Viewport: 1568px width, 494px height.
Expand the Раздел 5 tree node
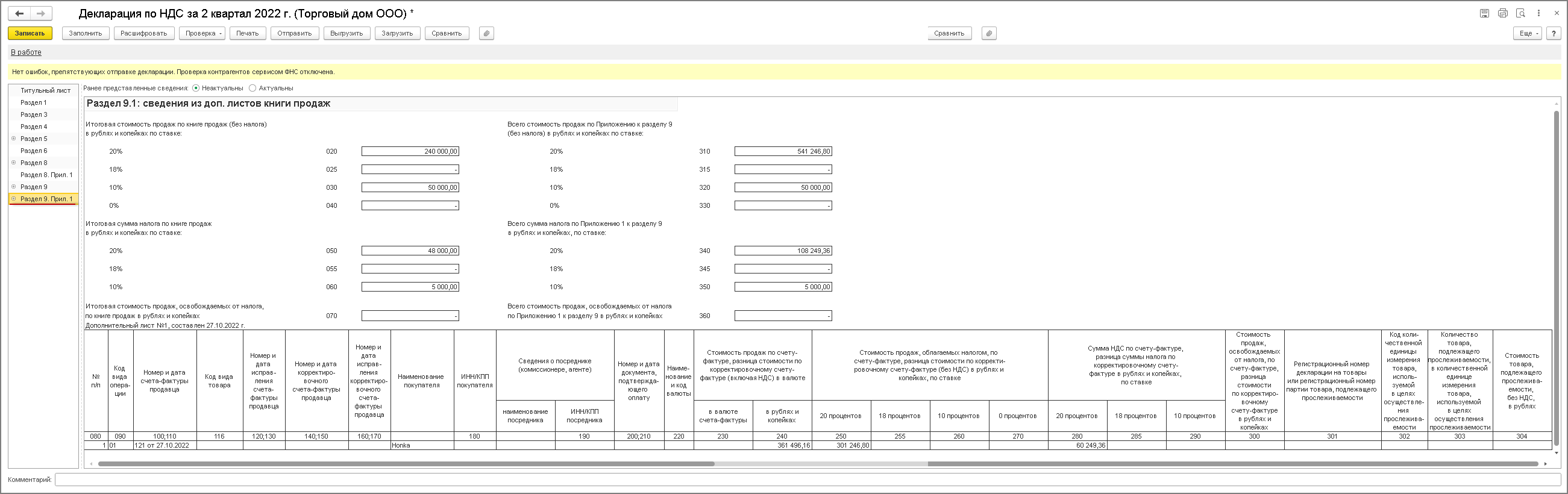pyautogui.click(x=14, y=139)
